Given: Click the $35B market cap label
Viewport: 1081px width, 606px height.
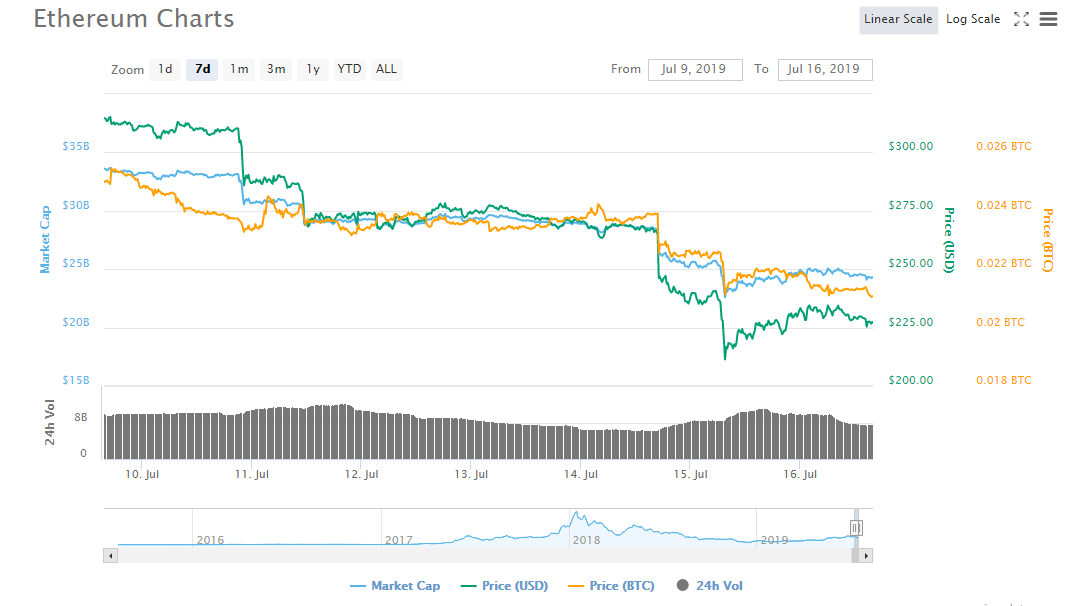Looking at the screenshot, I should [76, 146].
